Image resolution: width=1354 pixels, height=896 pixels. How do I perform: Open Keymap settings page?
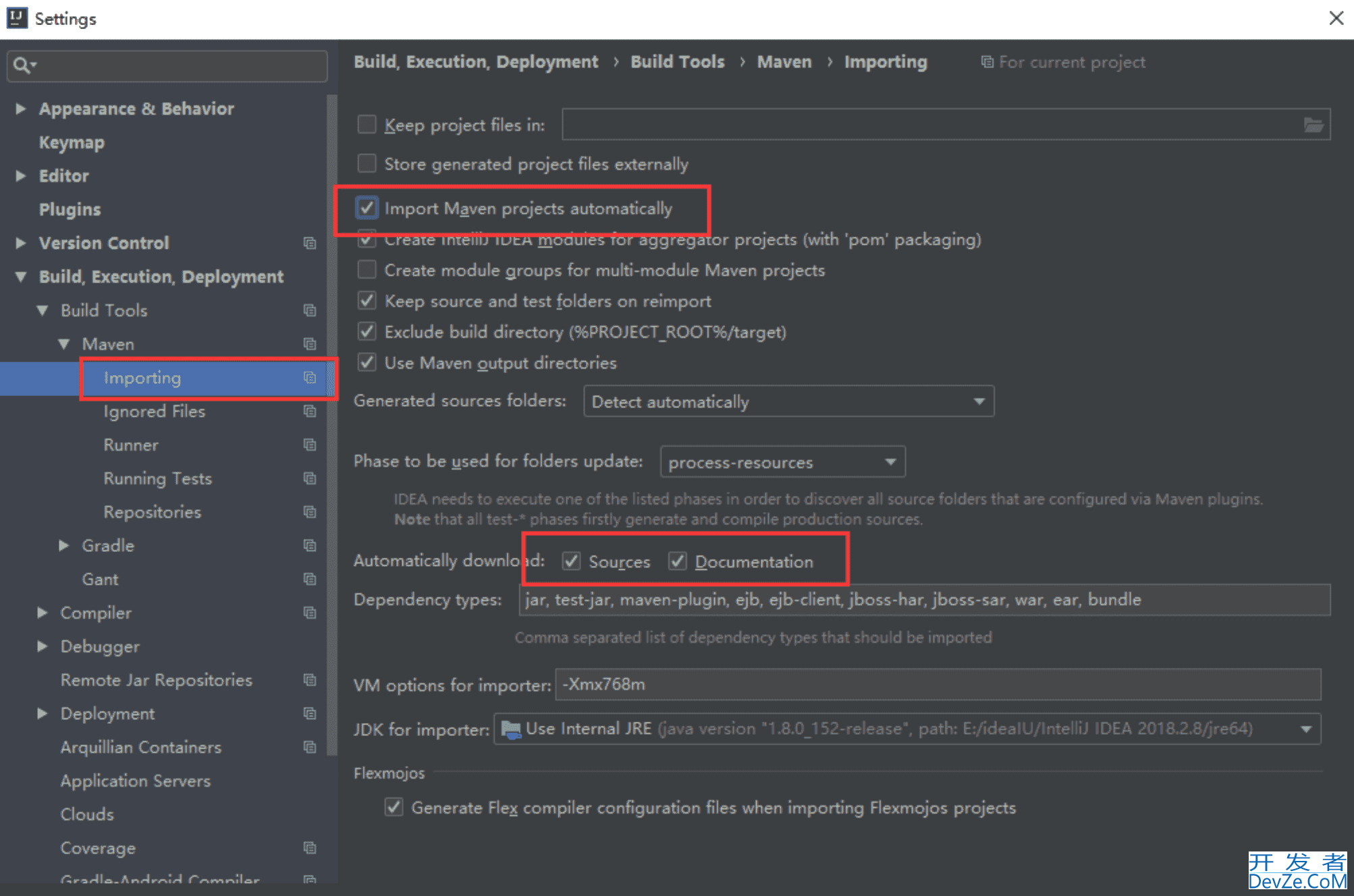coord(72,142)
